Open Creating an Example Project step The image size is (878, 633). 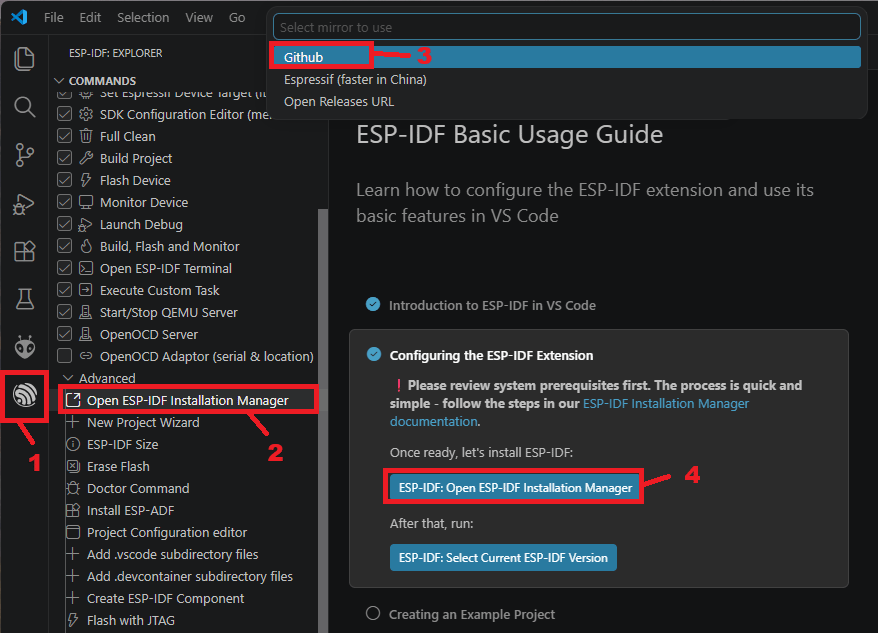pyautogui.click(x=471, y=615)
